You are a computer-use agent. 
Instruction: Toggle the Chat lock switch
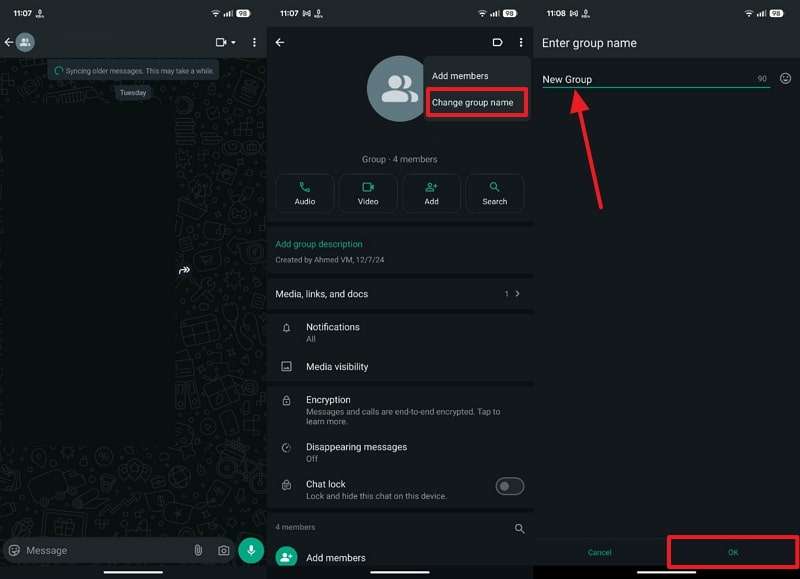pyautogui.click(x=510, y=486)
